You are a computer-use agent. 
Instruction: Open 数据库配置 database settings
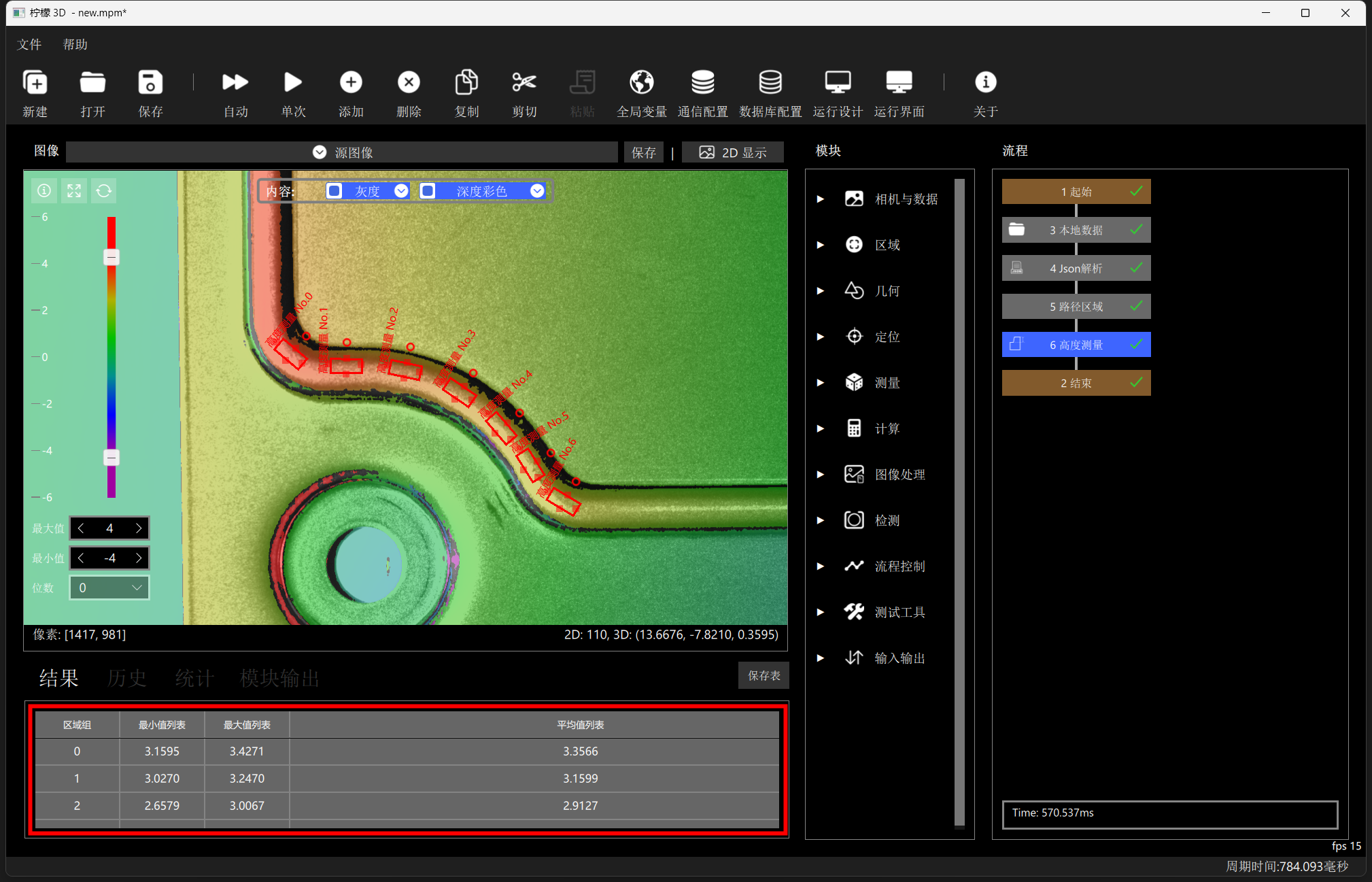(x=770, y=82)
